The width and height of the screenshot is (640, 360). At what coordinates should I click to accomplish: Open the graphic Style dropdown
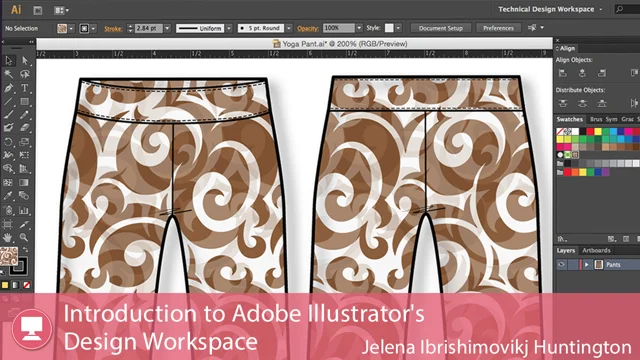pos(398,28)
